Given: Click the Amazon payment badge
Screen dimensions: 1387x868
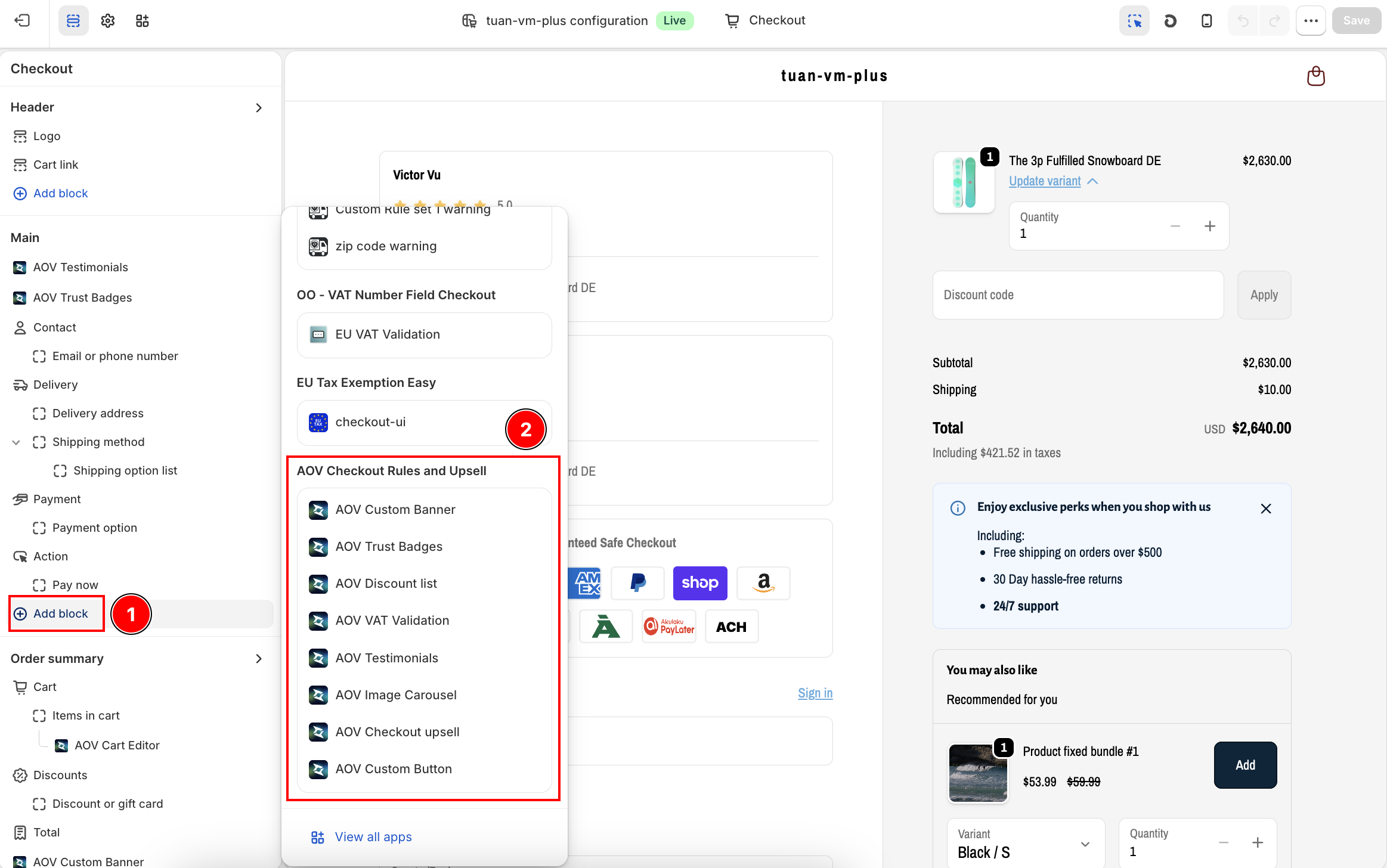Looking at the screenshot, I should point(763,582).
